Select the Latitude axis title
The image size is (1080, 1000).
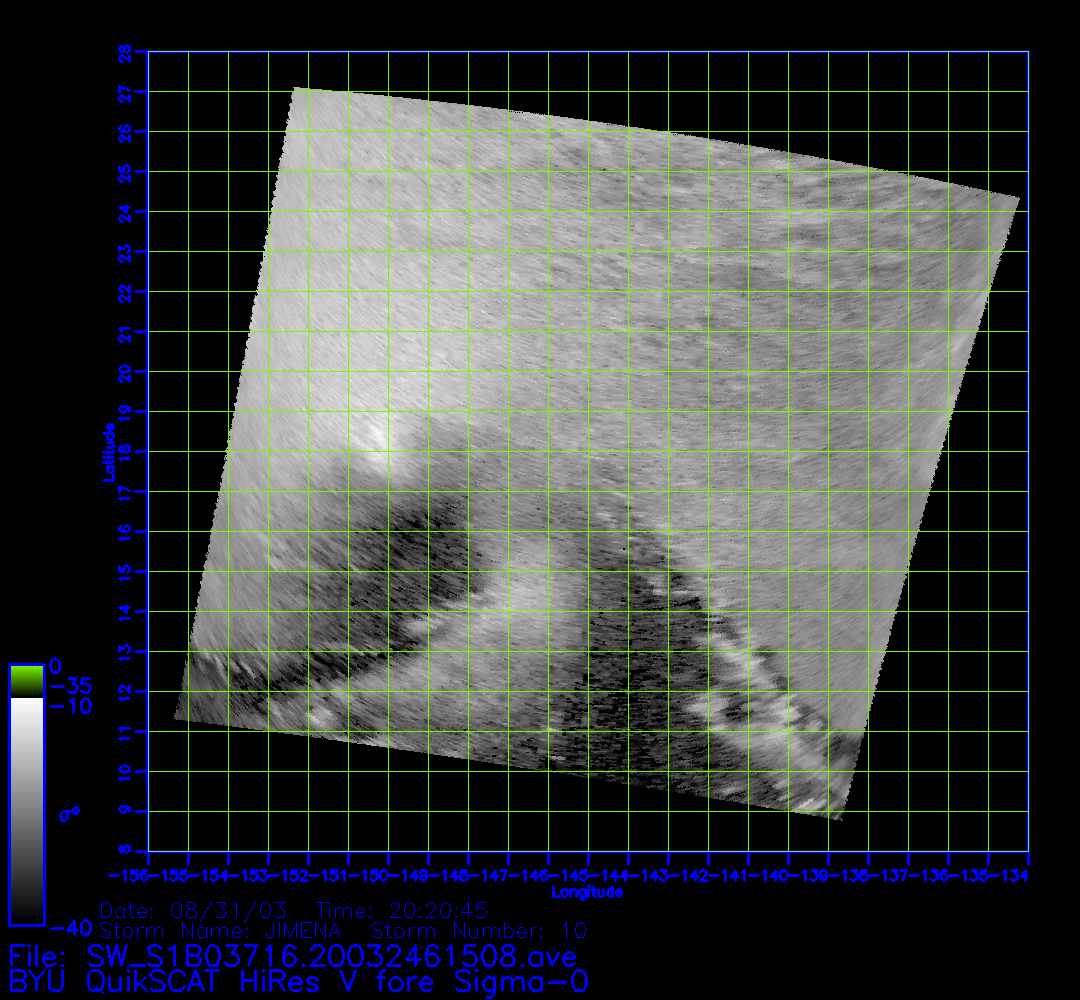coord(107,452)
